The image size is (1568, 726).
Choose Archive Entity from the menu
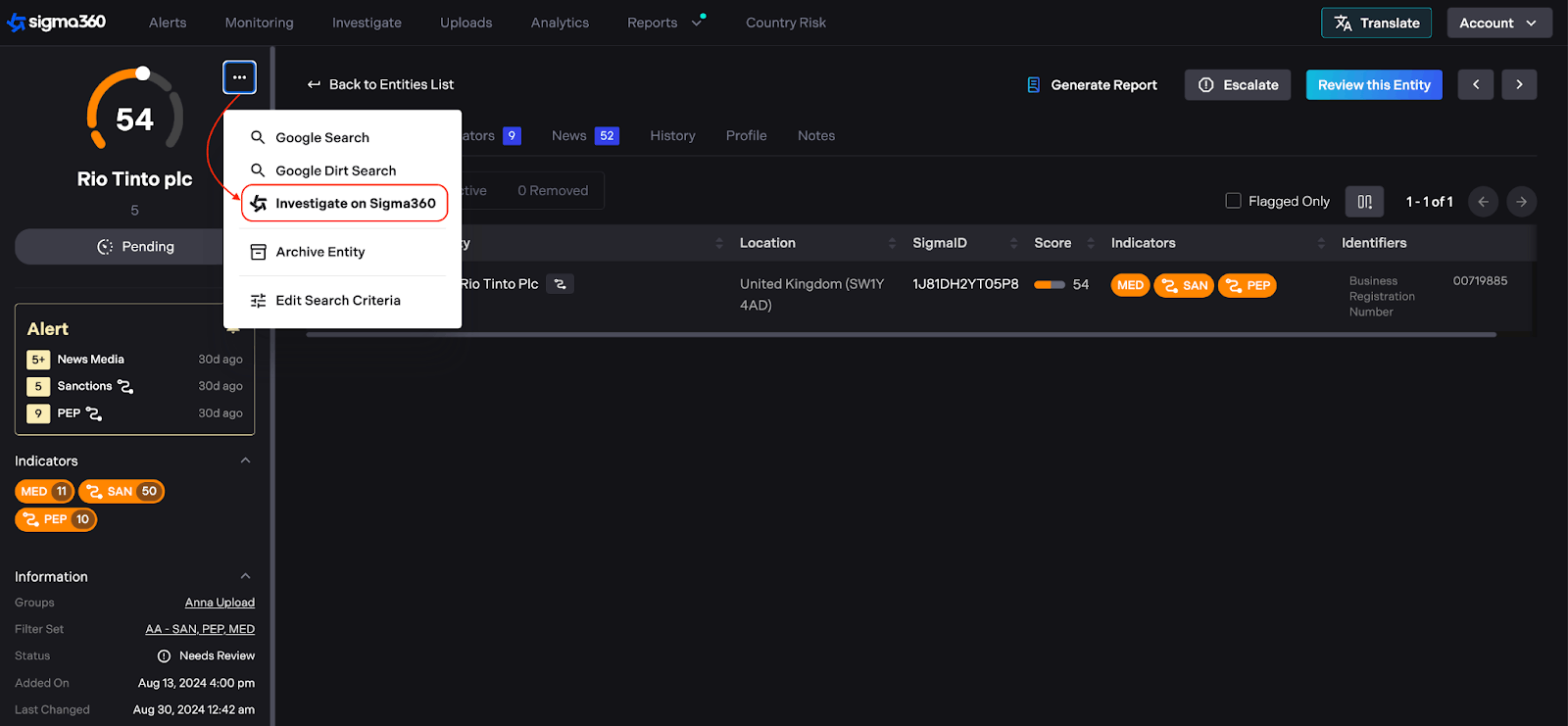point(320,252)
